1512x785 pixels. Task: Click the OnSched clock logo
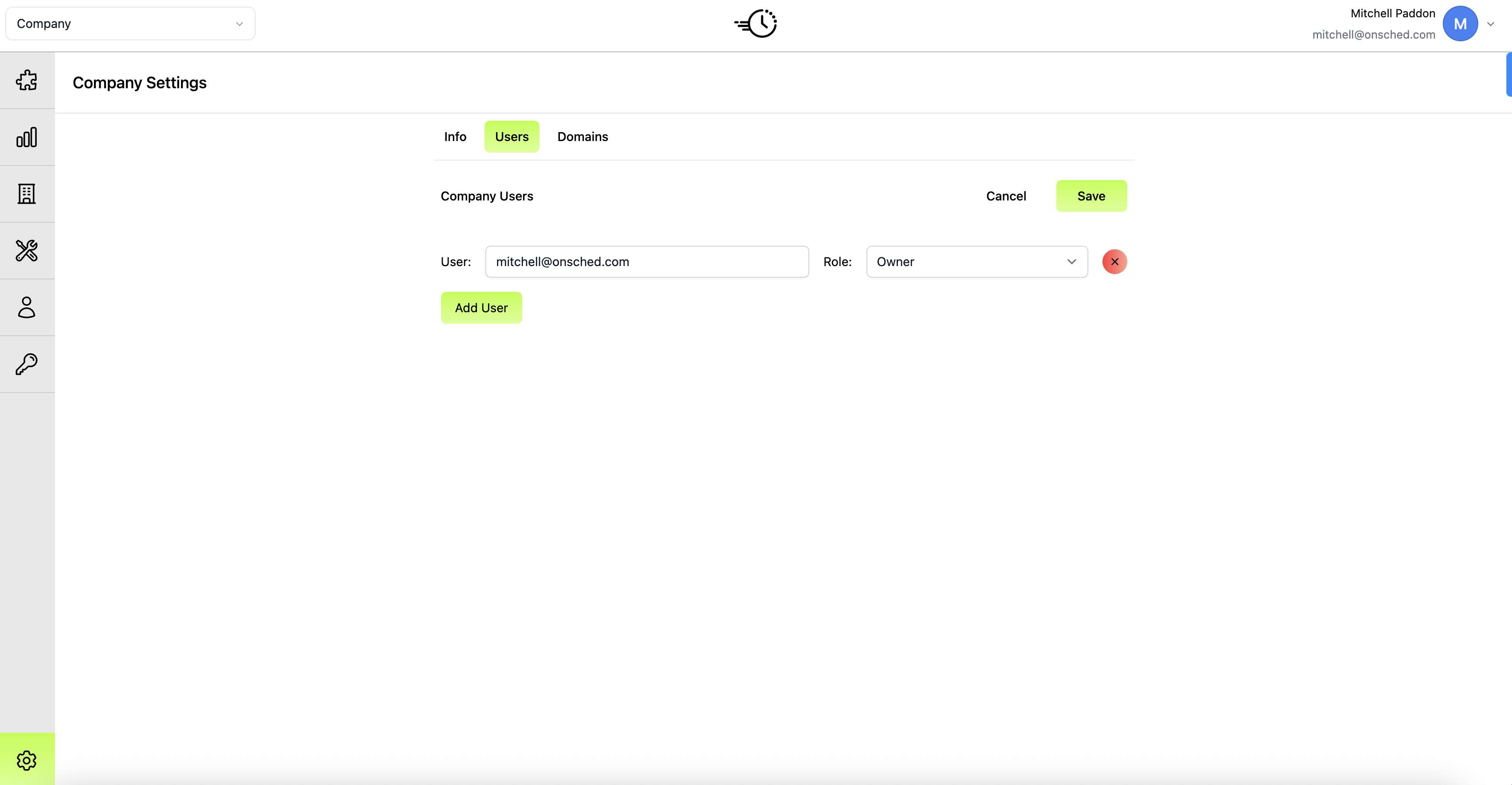756,24
